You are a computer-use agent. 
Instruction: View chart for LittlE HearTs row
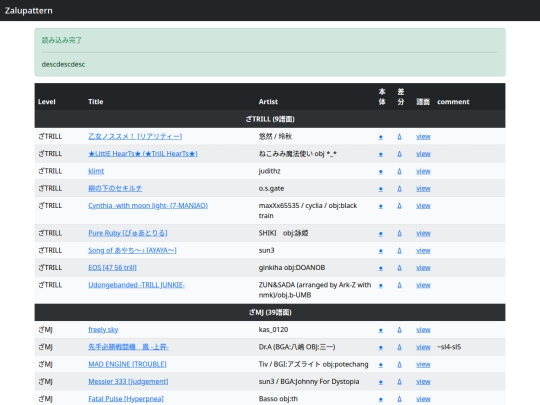pos(423,154)
